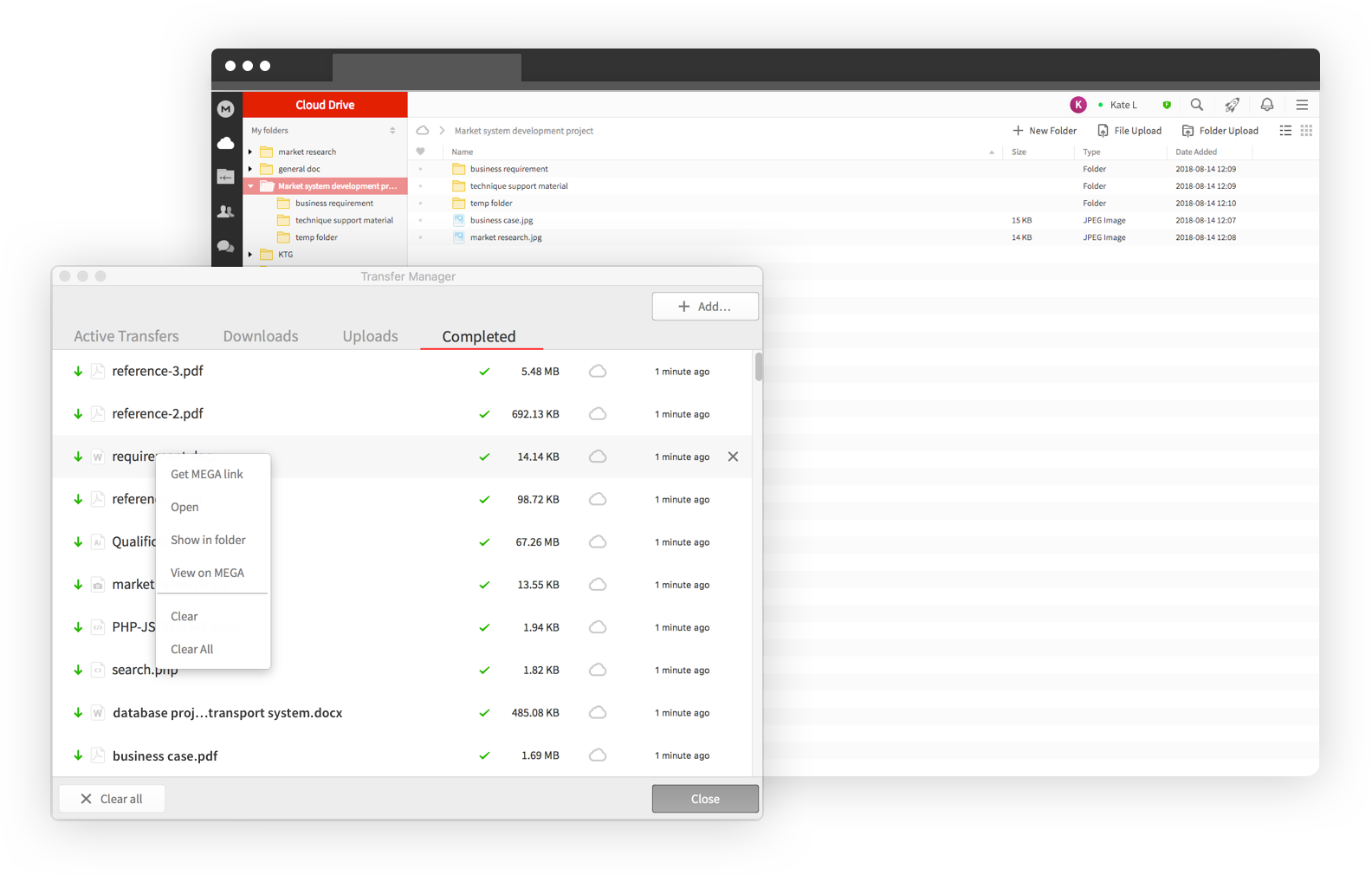Image resolution: width=1372 pixels, height=875 pixels.
Task: Open the My folders sort dropdown
Action: pos(392,131)
